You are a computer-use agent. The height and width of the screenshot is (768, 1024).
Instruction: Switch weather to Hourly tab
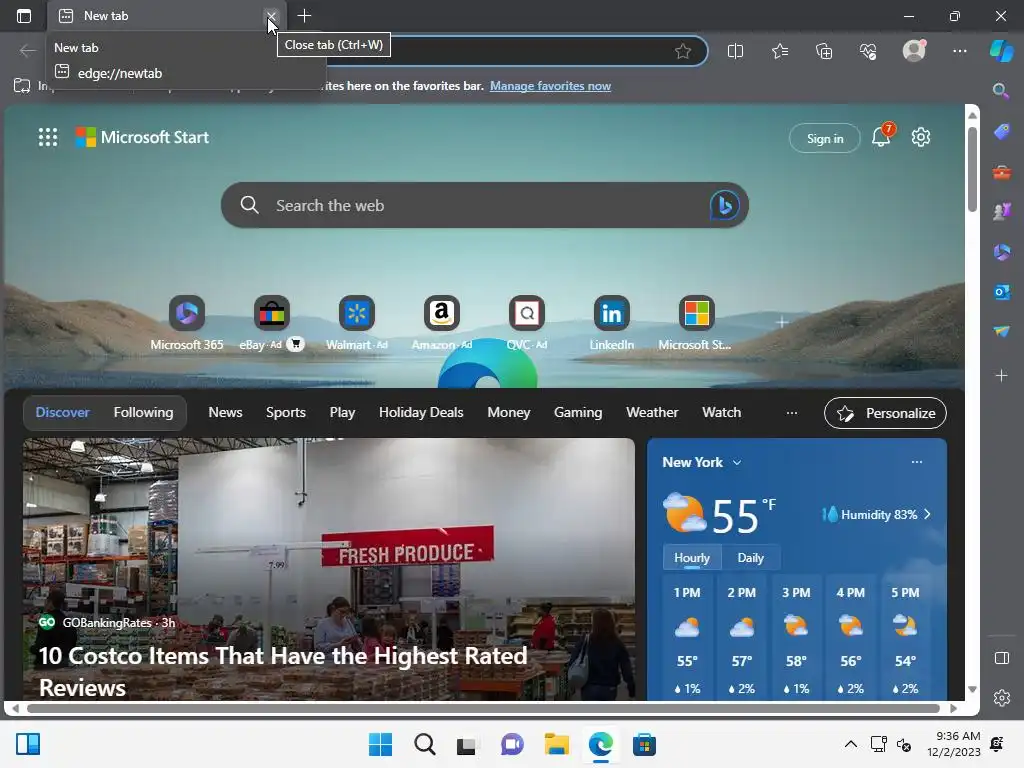click(692, 558)
